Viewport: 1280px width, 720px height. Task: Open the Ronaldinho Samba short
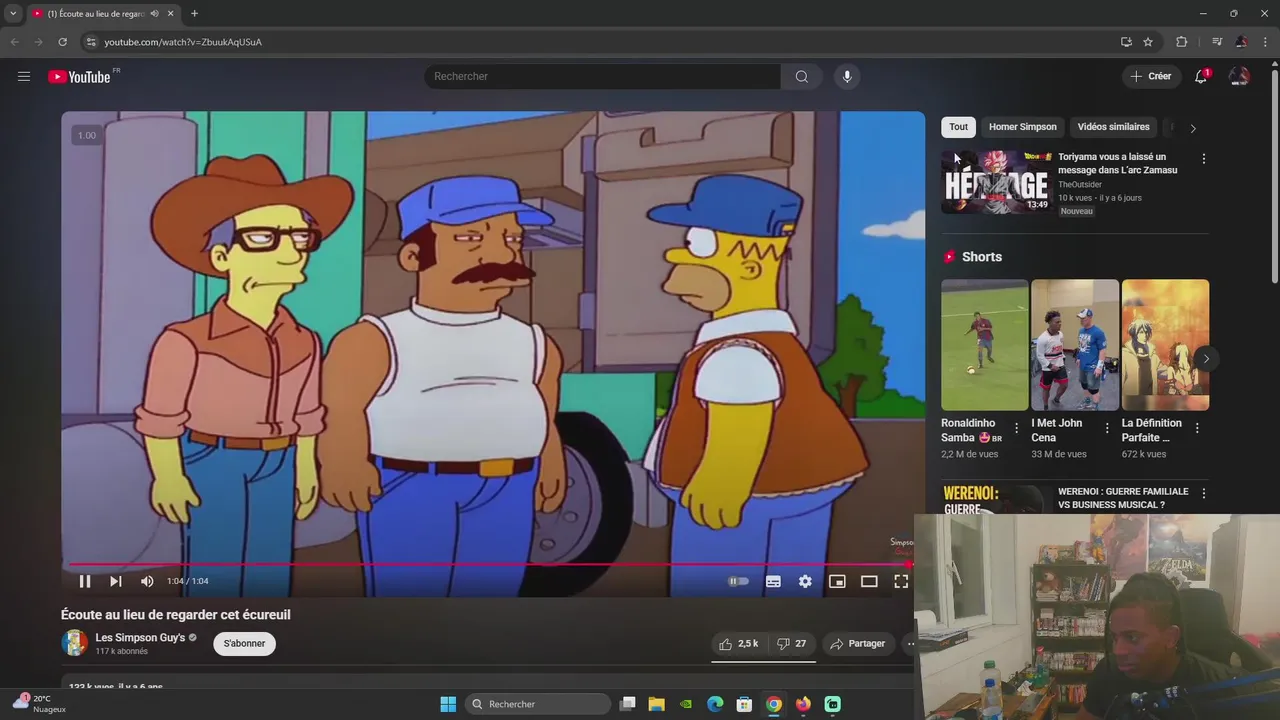pyautogui.click(x=984, y=345)
